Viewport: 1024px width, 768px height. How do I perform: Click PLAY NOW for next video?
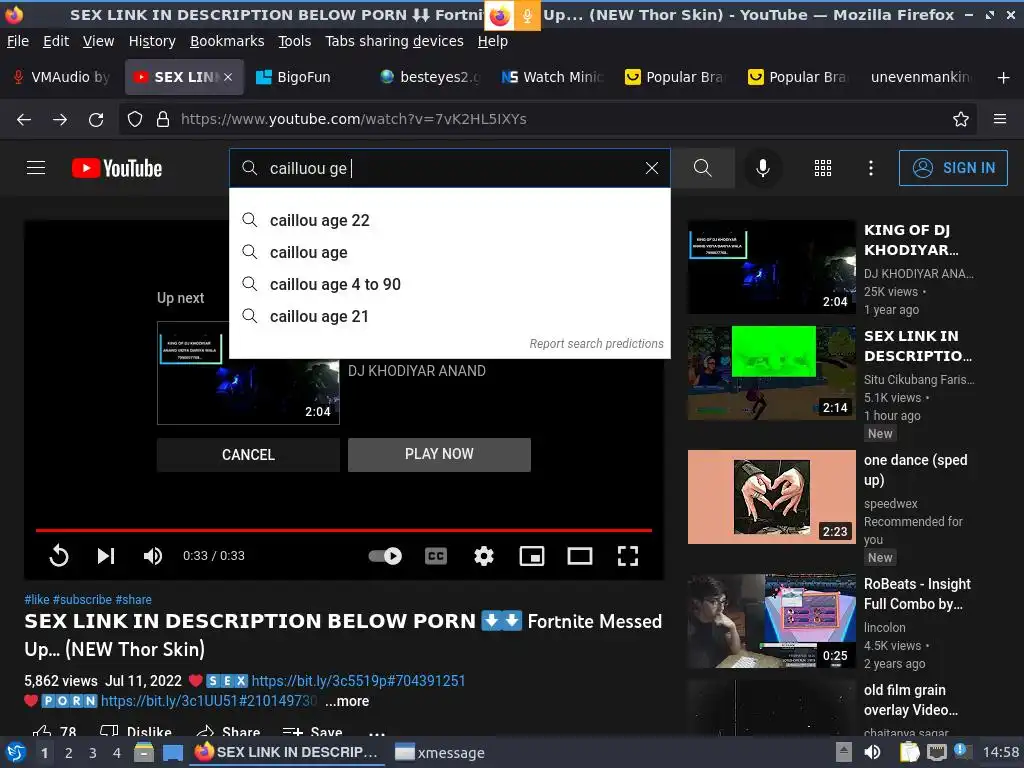click(439, 455)
